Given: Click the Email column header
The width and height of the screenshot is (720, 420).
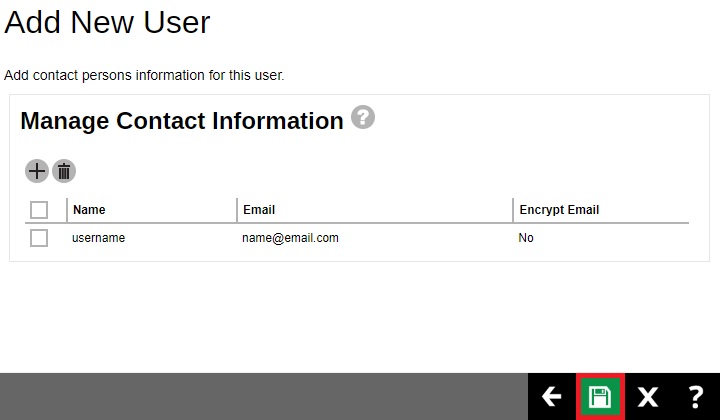Looking at the screenshot, I should (x=259, y=210).
